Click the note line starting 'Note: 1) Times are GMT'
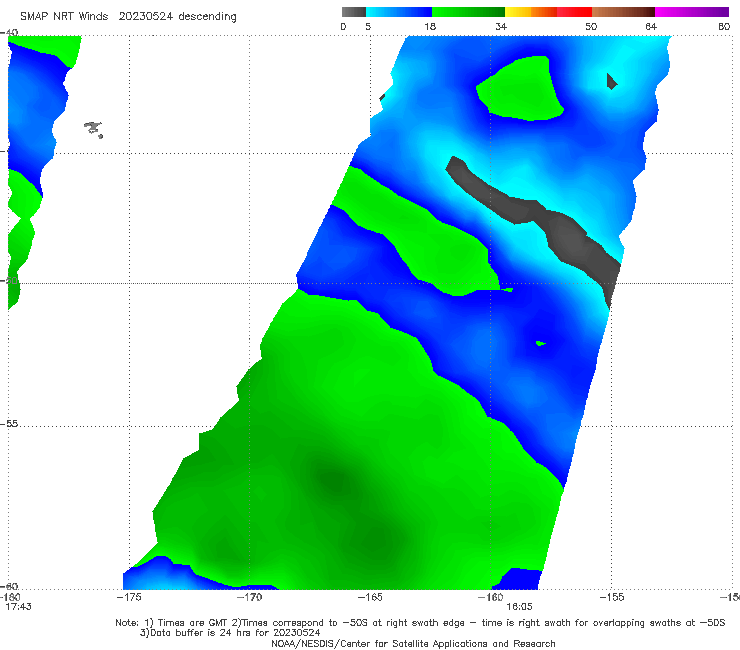Screen dimensions: 740x650 tap(420, 623)
